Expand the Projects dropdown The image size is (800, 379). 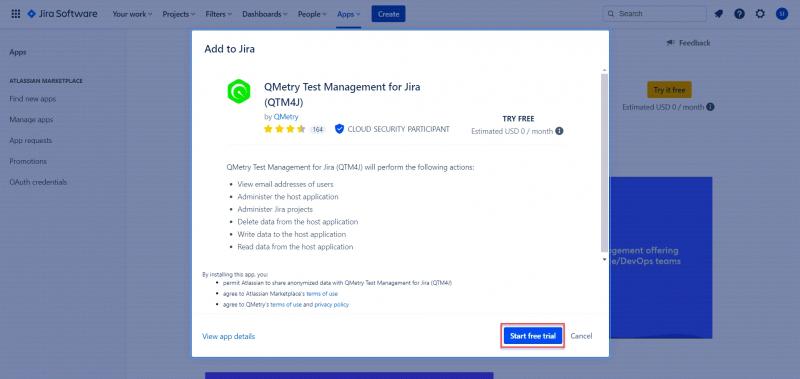click(179, 14)
